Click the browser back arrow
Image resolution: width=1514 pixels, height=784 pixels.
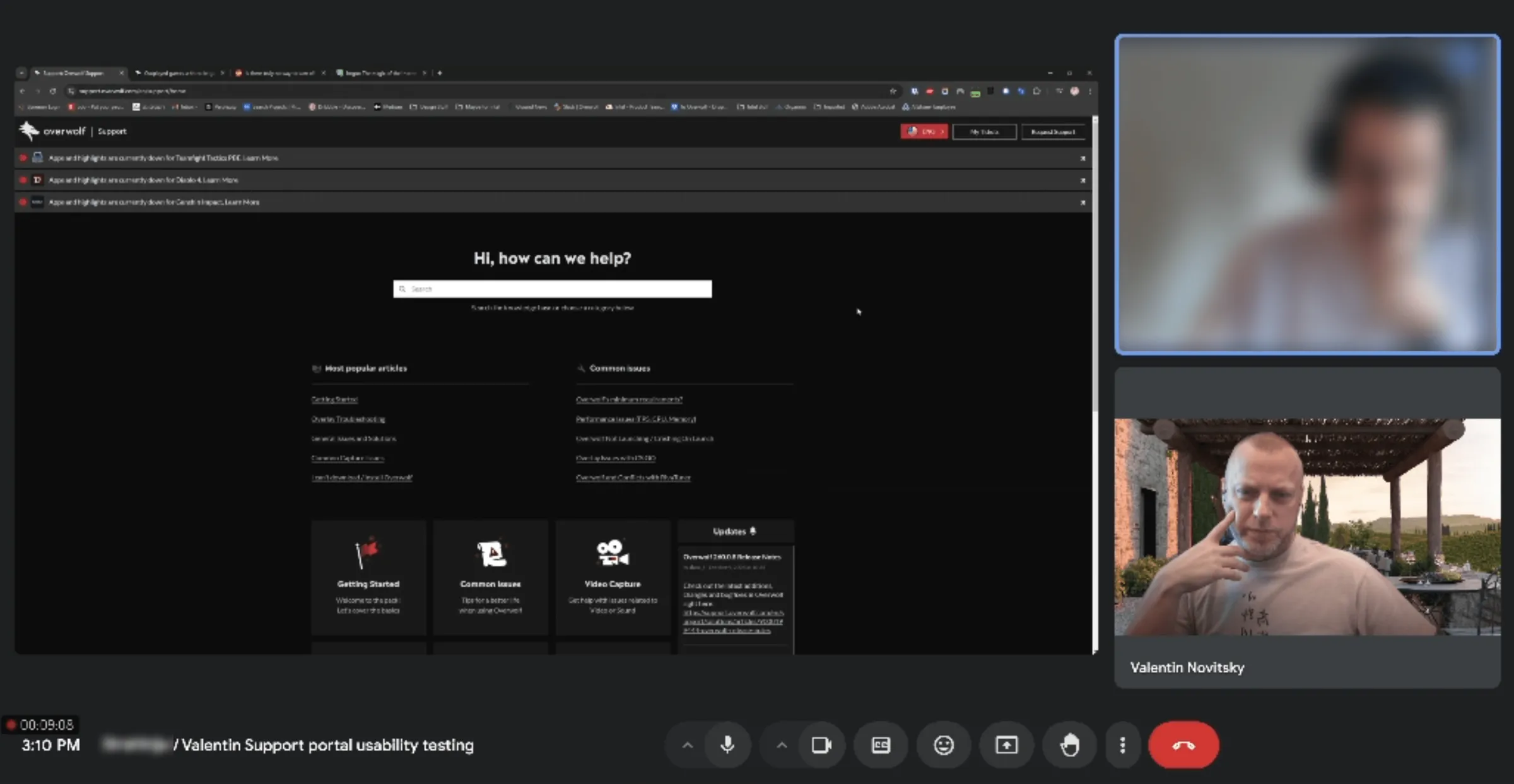(x=23, y=91)
